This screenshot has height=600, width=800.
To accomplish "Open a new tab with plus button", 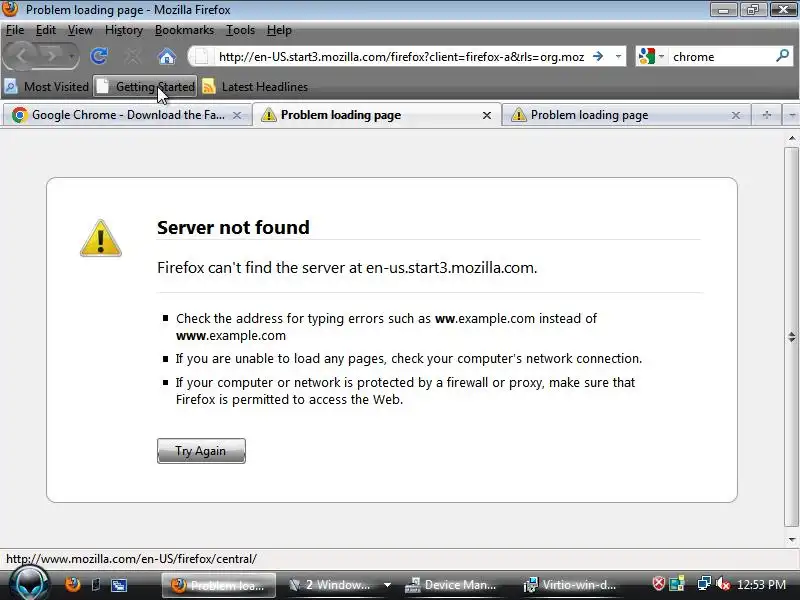I will 766,115.
